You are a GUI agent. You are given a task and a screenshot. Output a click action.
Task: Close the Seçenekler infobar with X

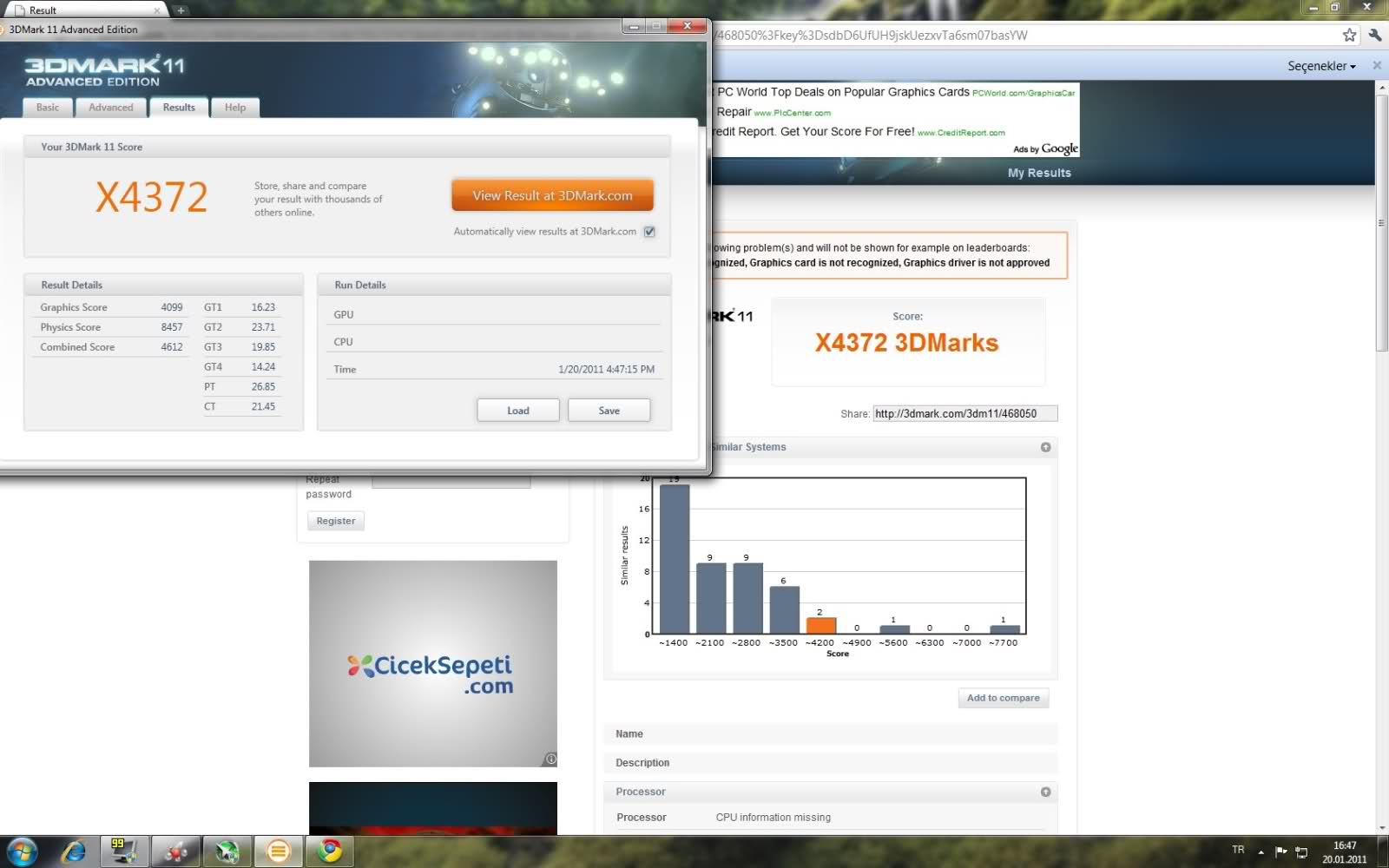(1377, 66)
